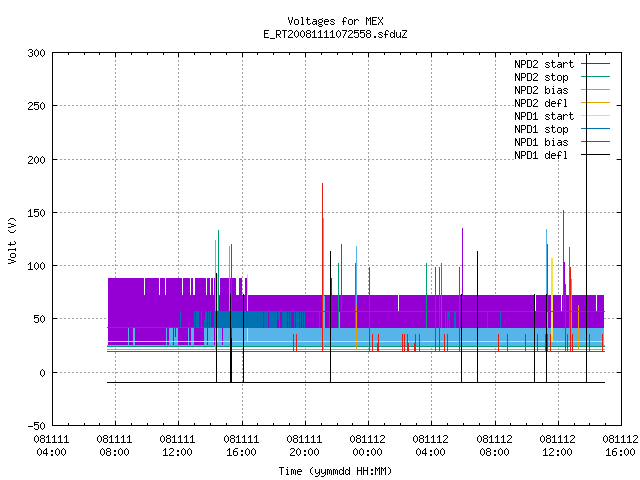
Task: Click the 'Volt (V)' y-axis label
Action: click(12, 240)
